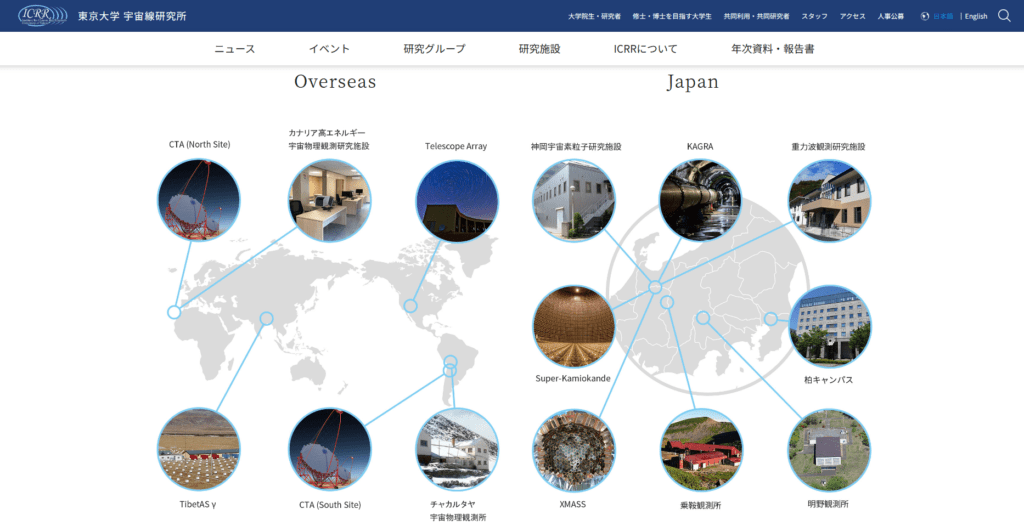Click the search magnifier icon in header
Screen dimensions: 1024x526
coord(1004,16)
